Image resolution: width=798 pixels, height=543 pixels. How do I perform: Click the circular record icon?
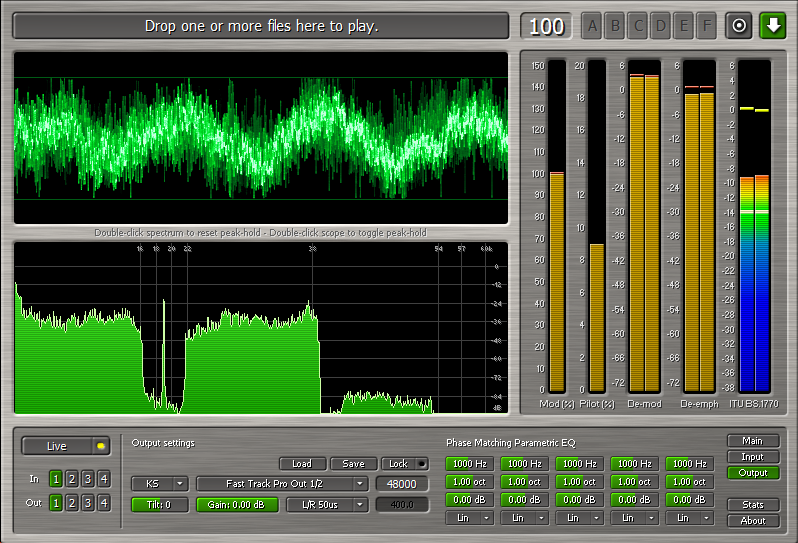(x=739, y=26)
